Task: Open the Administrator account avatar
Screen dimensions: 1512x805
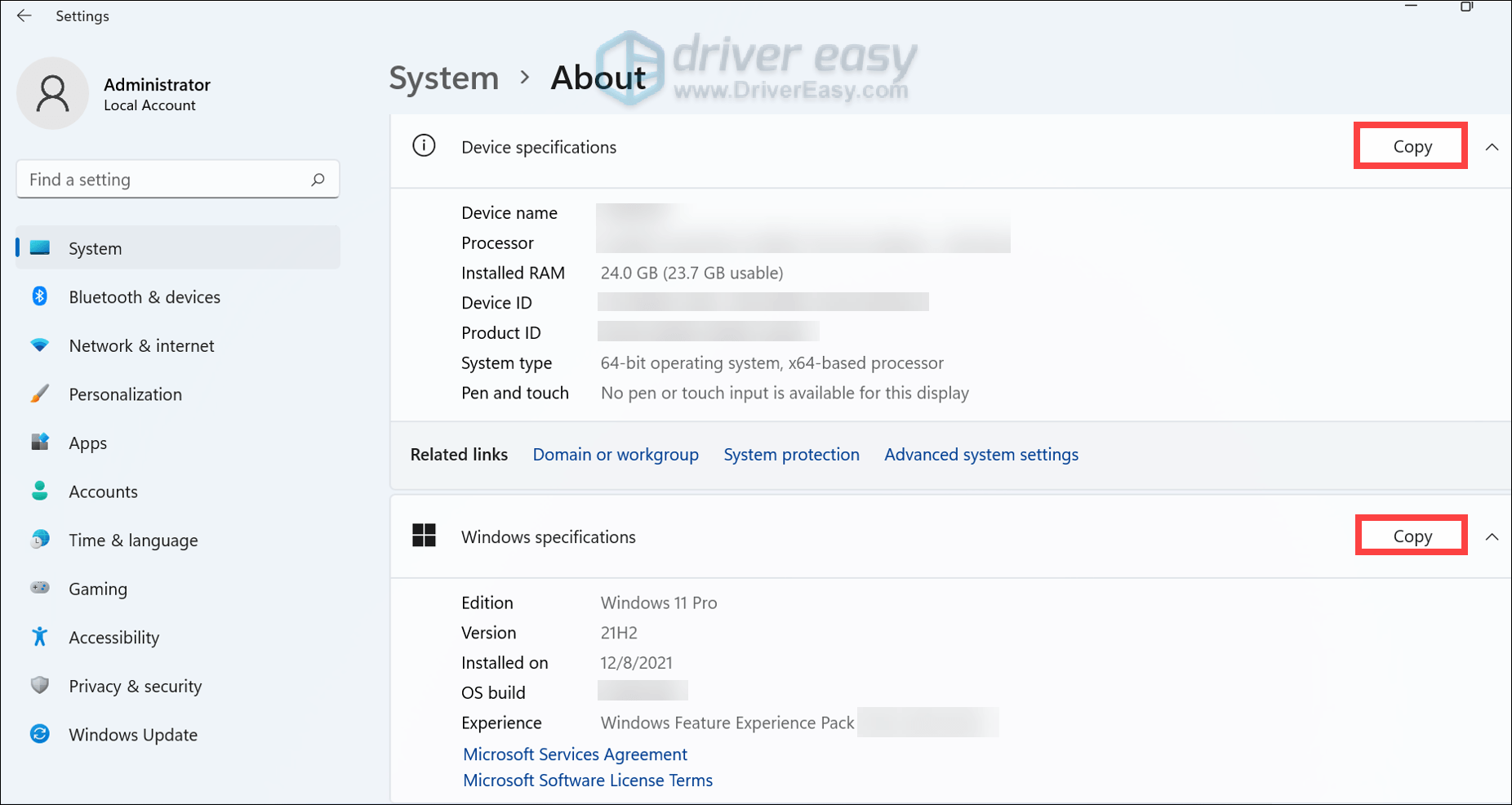Action: [53, 93]
